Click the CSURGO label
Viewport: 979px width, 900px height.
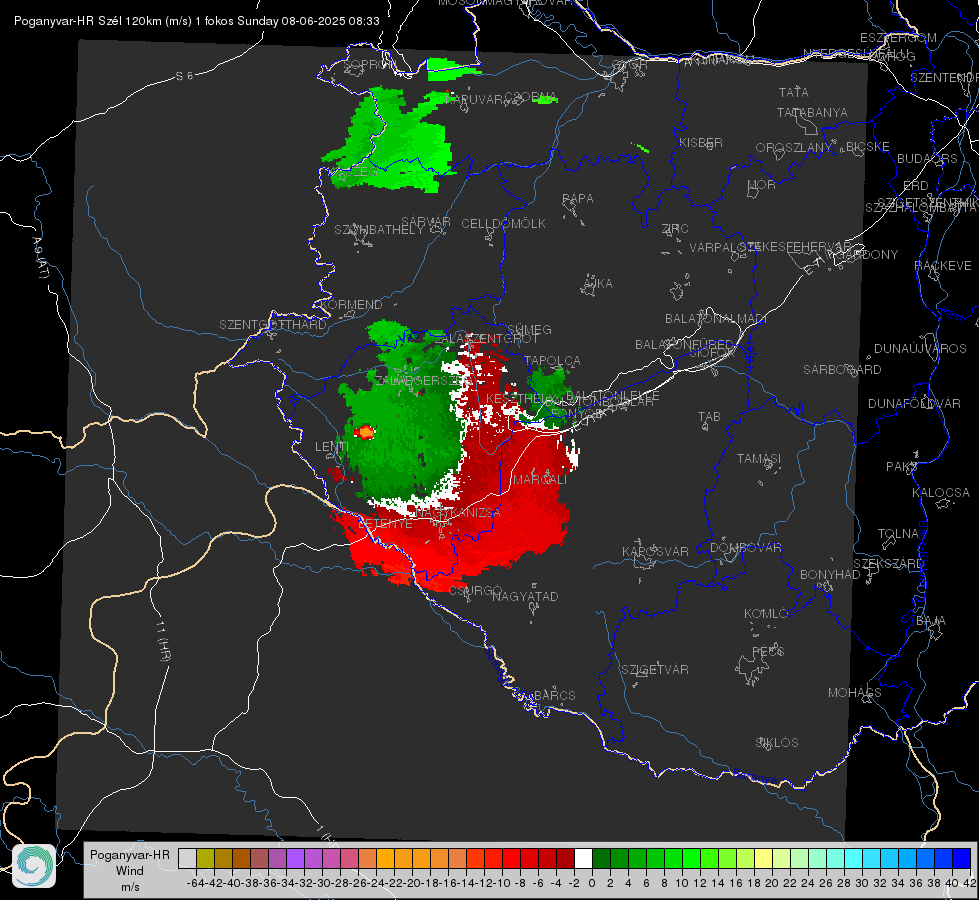pos(475,590)
